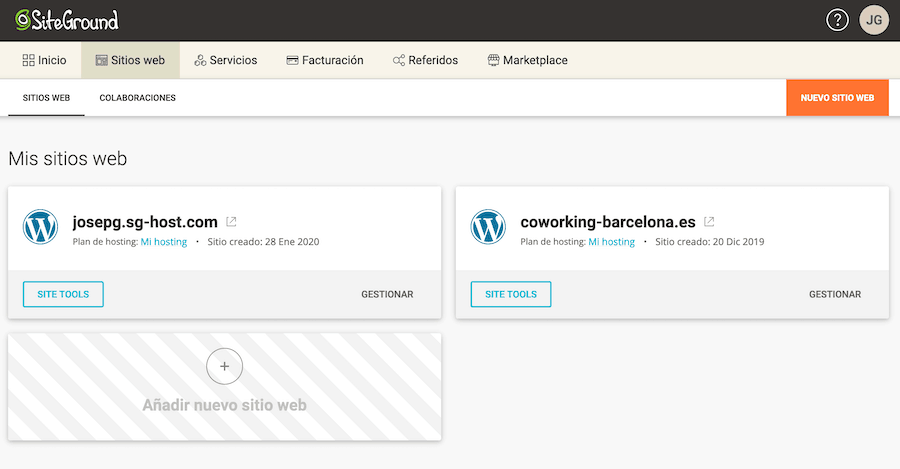
Task: Click the Mis sitios web heading
Action: (x=68, y=158)
